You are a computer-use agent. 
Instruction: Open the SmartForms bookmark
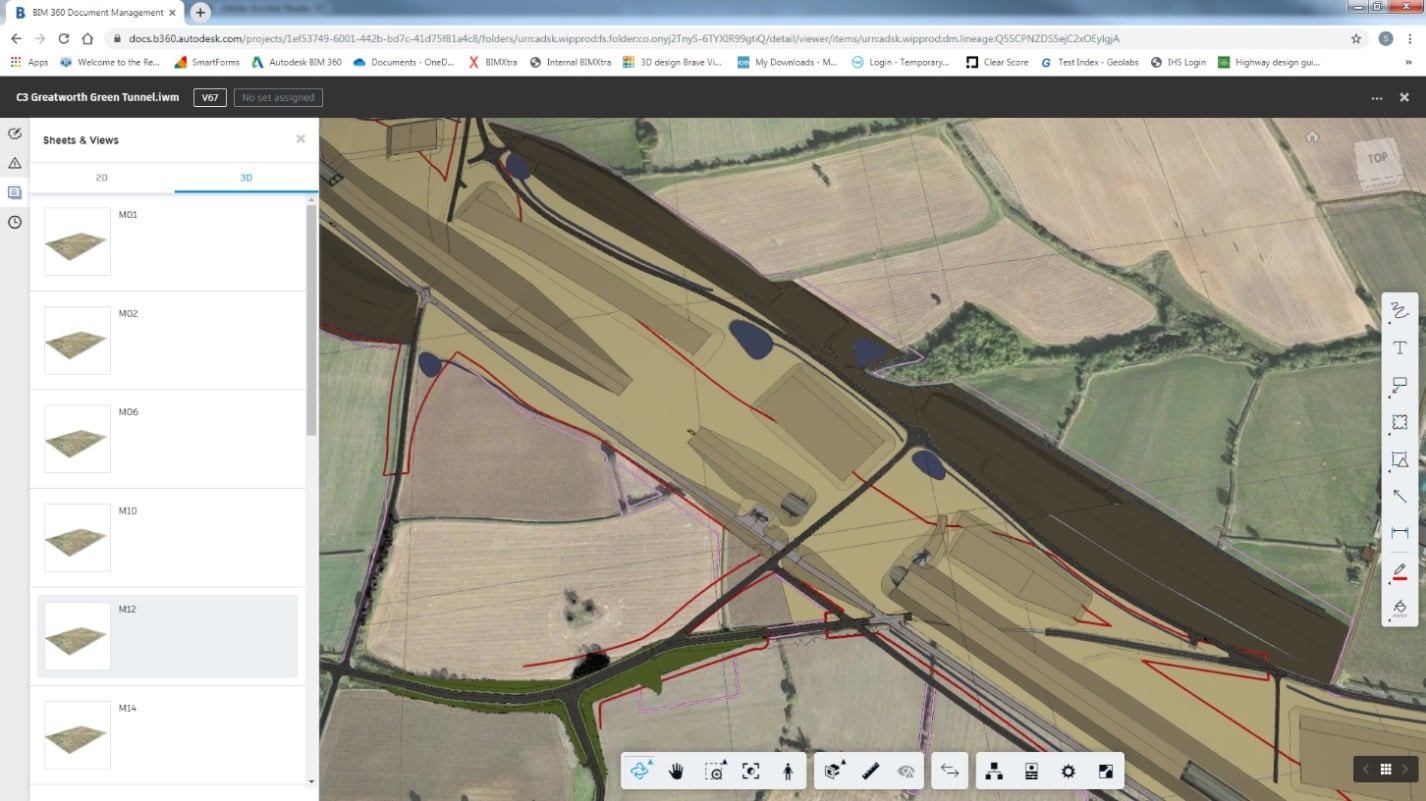(207, 62)
